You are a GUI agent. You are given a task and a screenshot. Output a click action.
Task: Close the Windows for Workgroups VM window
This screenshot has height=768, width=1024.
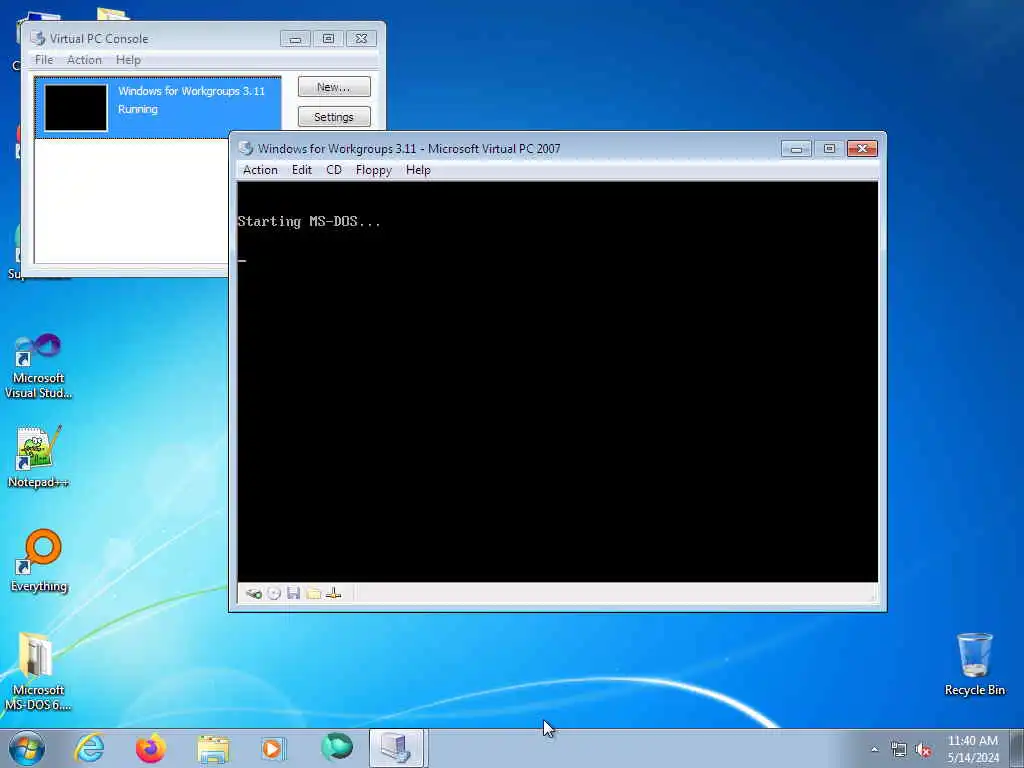coord(862,149)
